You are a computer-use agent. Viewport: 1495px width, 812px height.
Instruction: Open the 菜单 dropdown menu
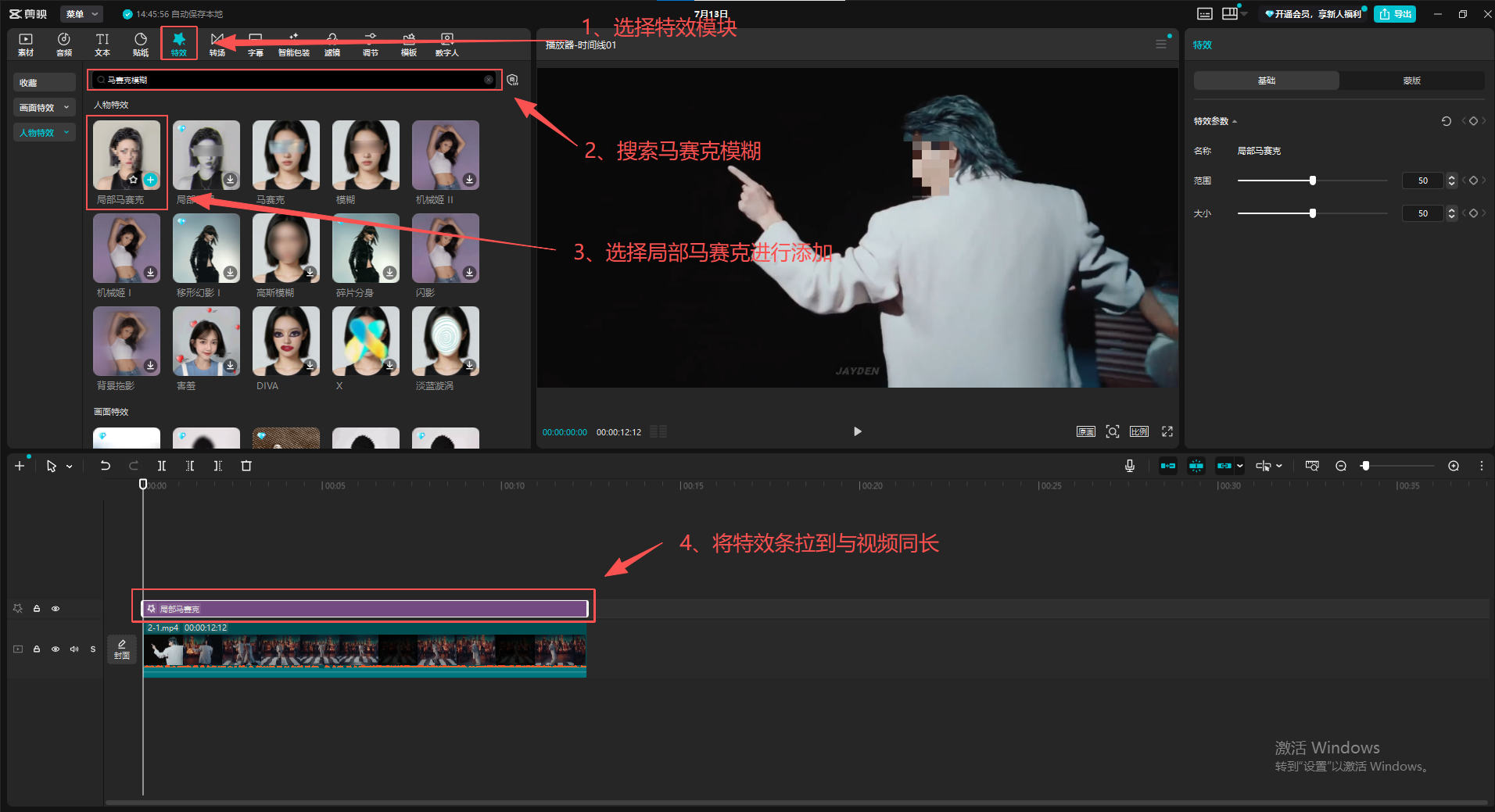point(81,14)
